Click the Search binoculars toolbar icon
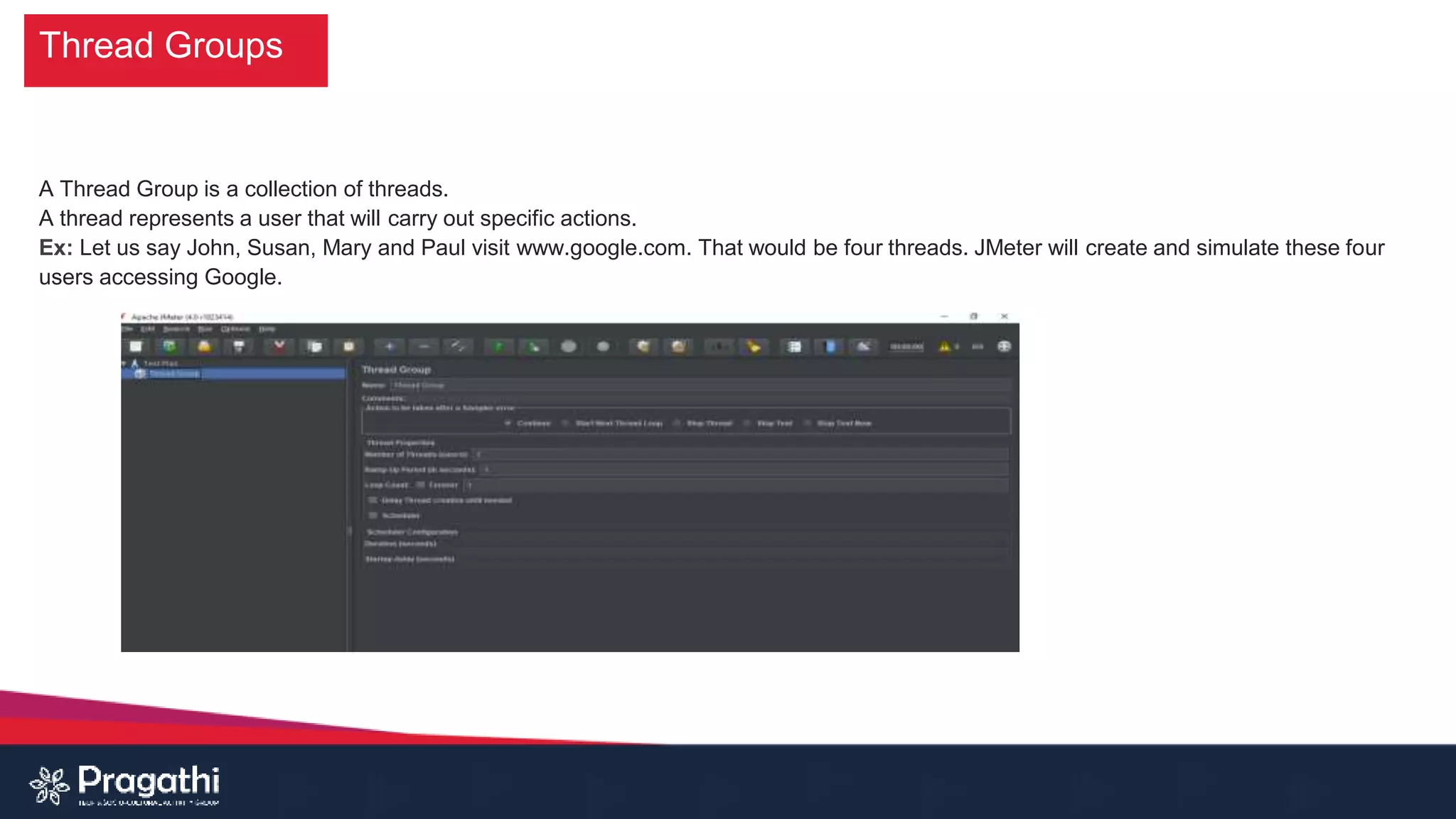The height and width of the screenshot is (819, 1456). click(x=719, y=346)
